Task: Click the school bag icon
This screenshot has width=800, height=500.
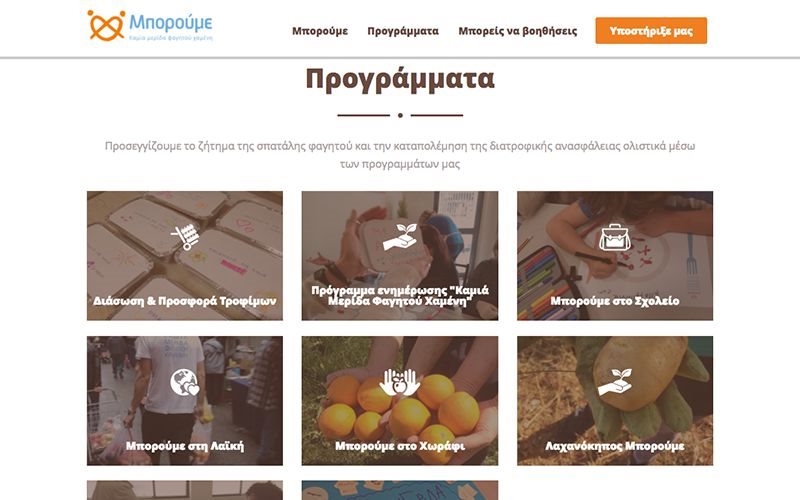Action: click(x=615, y=237)
